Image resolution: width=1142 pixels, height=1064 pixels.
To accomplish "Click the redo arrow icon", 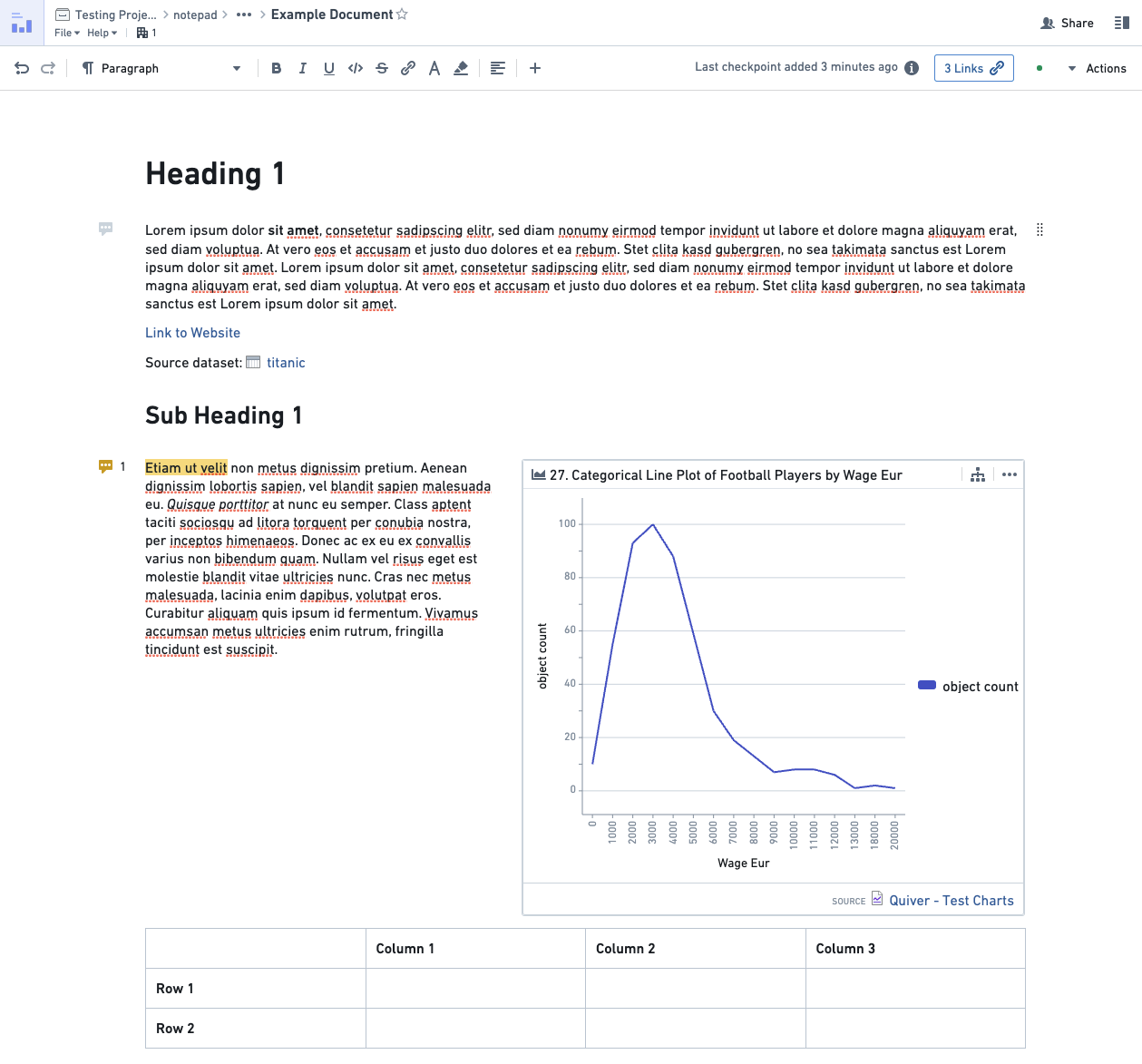I will (x=48, y=68).
